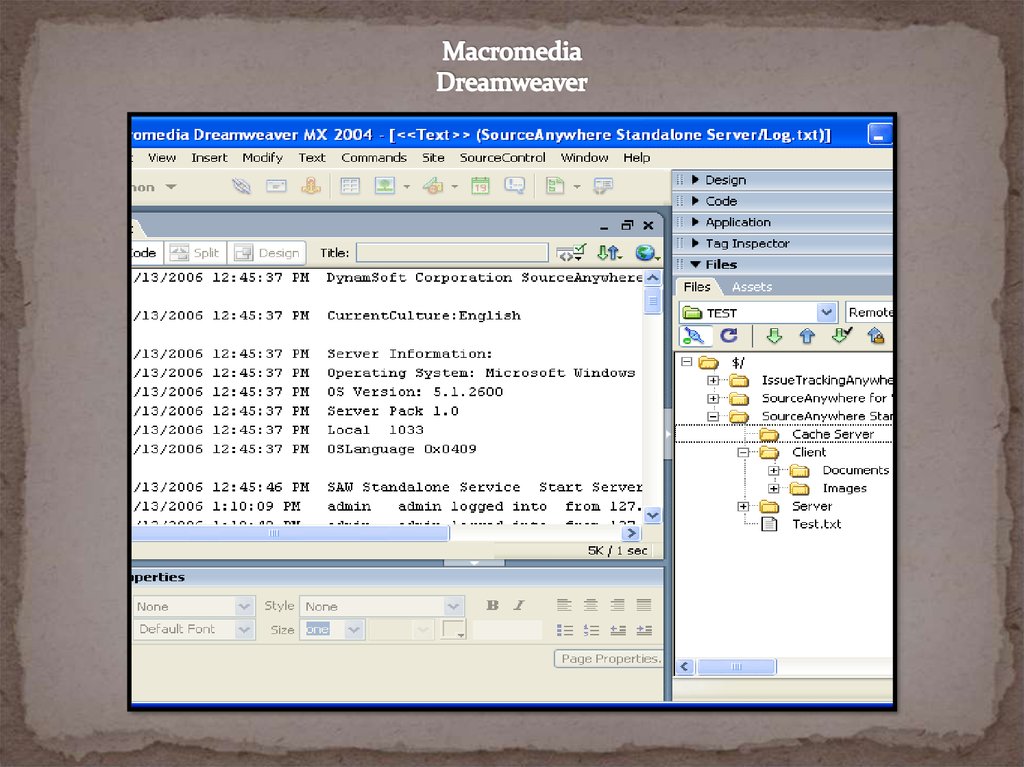Image resolution: width=1024 pixels, height=767 pixels.
Task: Click the connect to remote host icon
Action: click(695, 335)
